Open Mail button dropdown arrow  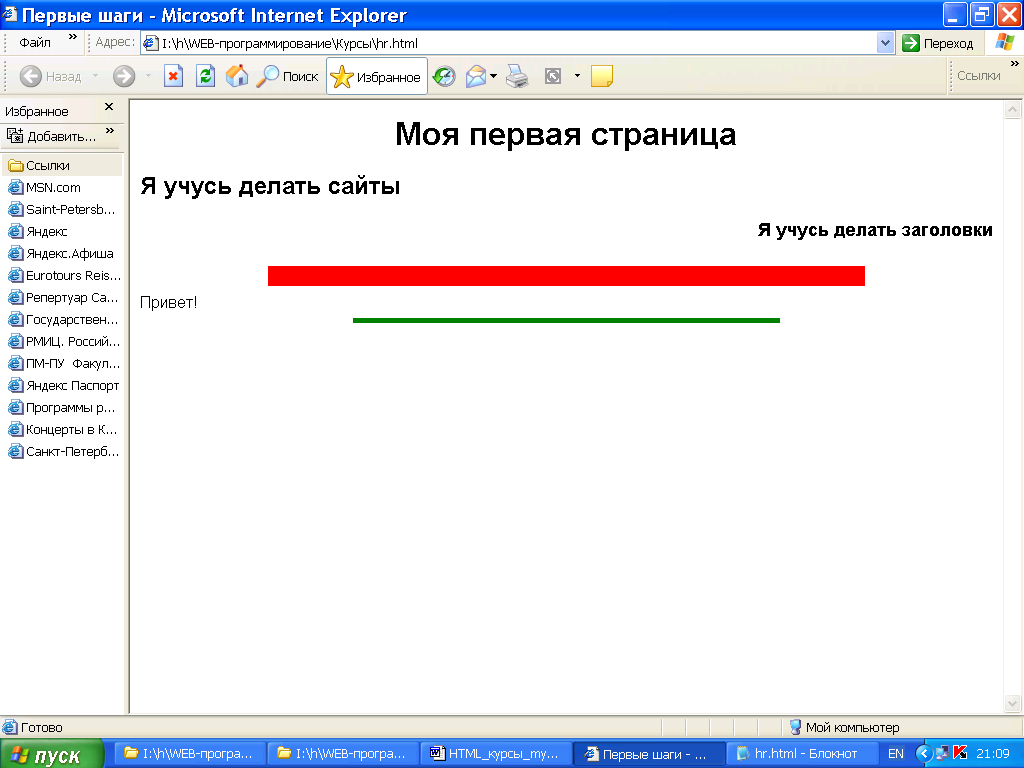(493, 76)
